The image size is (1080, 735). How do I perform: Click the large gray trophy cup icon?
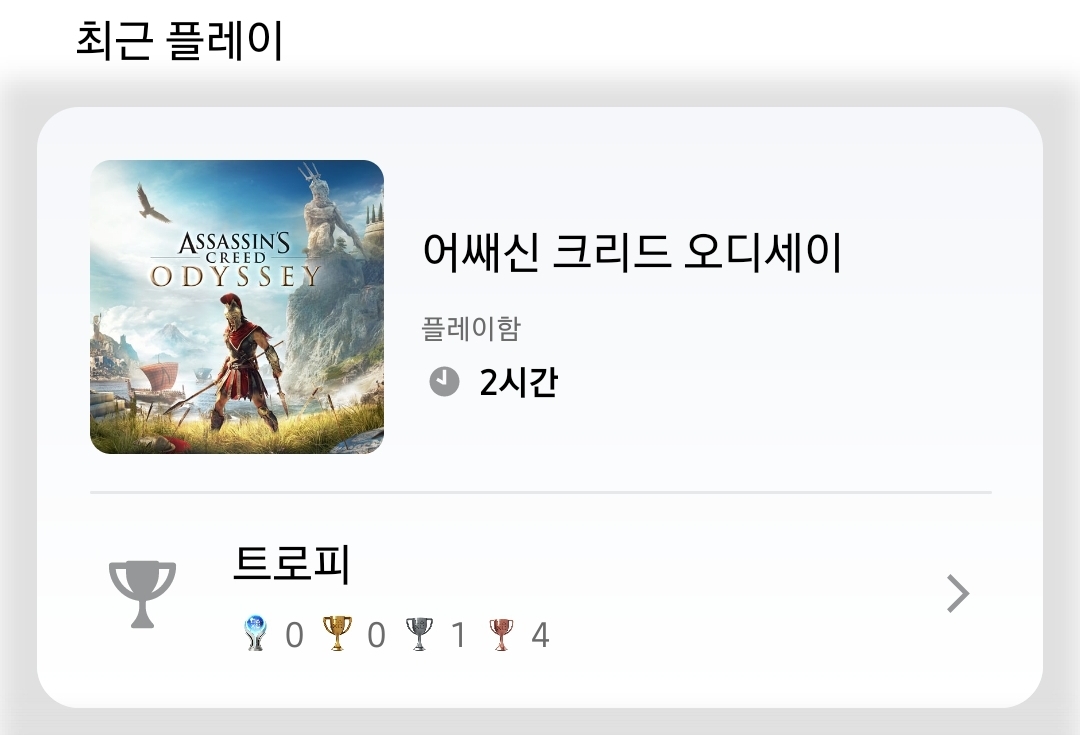[143, 594]
